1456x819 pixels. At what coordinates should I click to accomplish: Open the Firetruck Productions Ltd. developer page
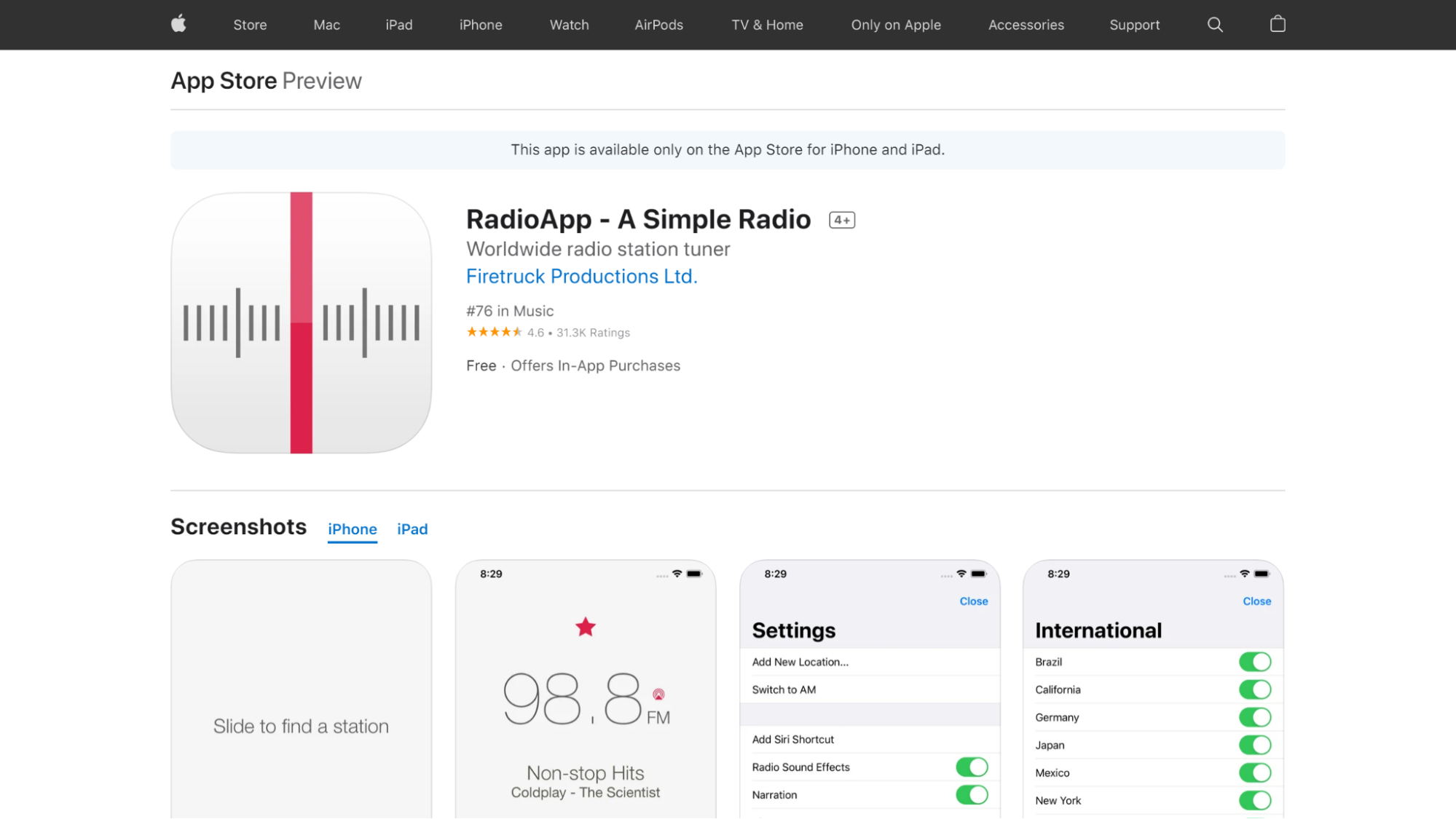coord(581,276)
